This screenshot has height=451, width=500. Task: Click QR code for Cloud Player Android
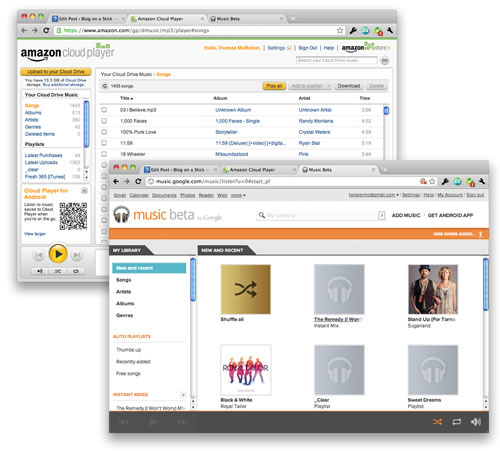(73, 216)
